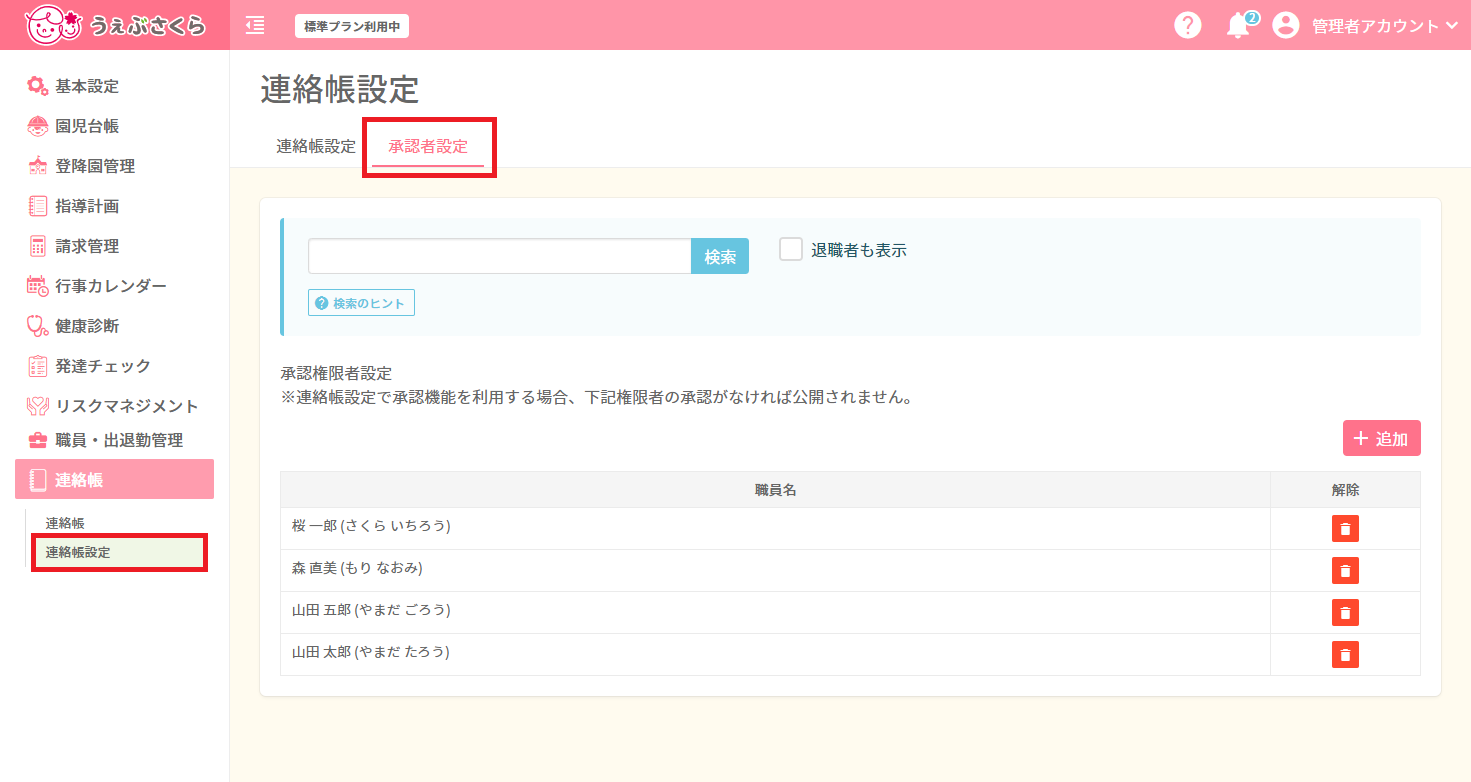Open 行事カレンダー menu label
The width and height of the screenshot is (1471, 782).
coord(111,286)
